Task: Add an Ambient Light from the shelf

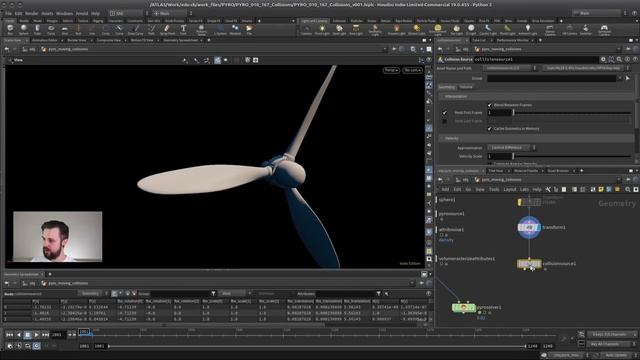Action: (528, 29)
